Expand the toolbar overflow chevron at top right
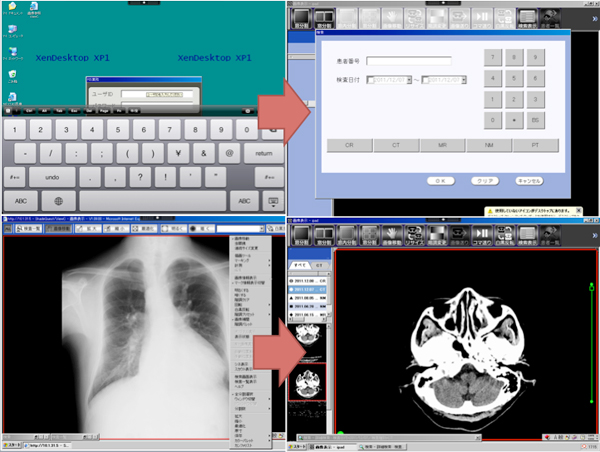The width and height of the screenshot is (600, 452). (594, 18)
